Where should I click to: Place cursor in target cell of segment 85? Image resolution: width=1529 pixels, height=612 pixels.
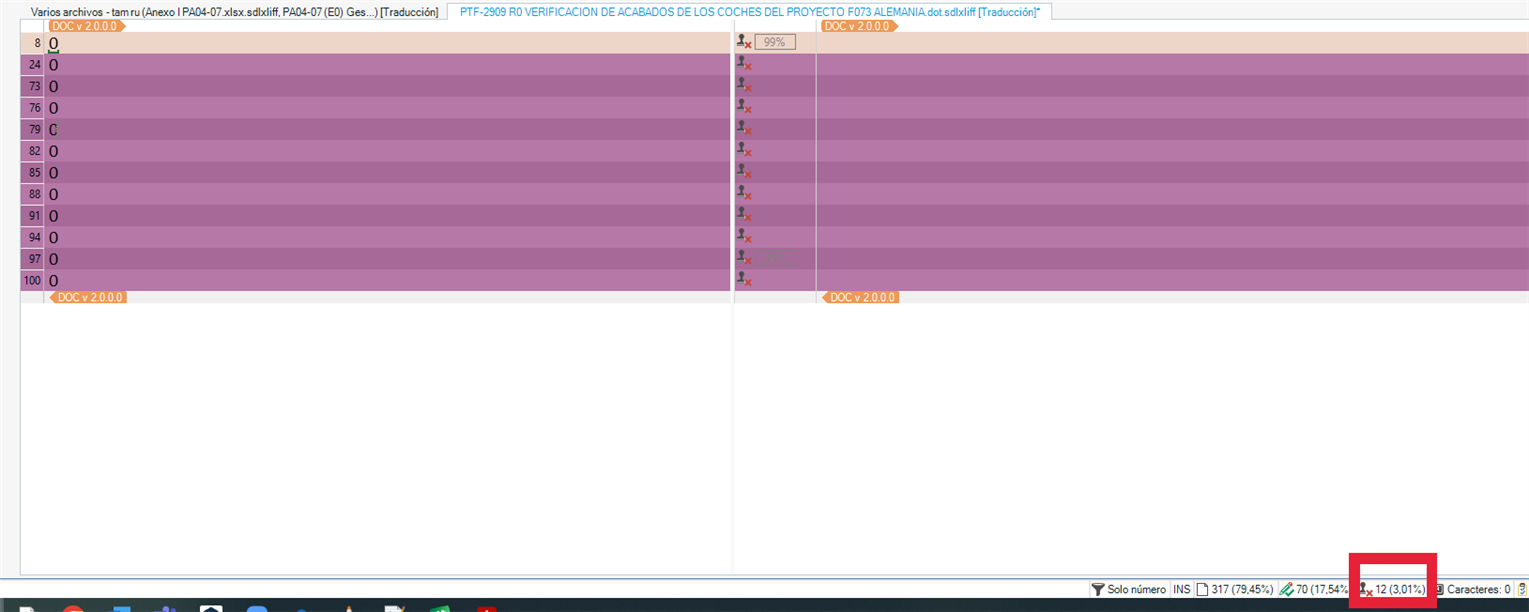[x=1172, y=172]
